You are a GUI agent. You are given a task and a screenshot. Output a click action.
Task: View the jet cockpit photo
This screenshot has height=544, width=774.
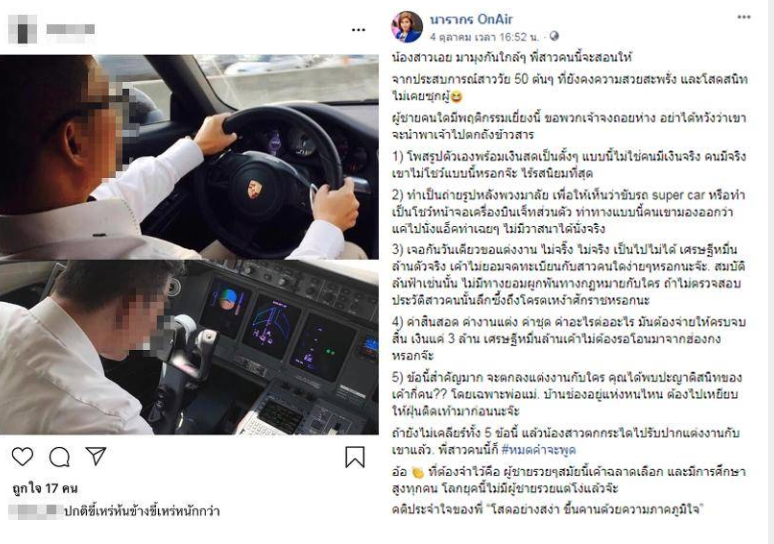click(x=189, y=348)
